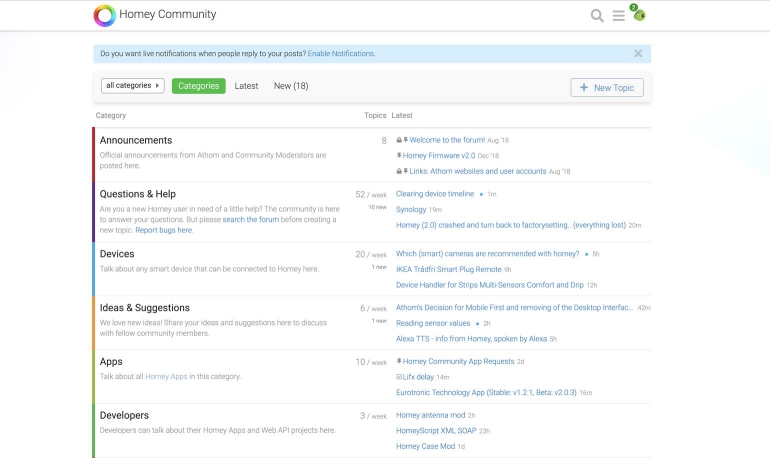Image resolution: width=770 pixels, height=458 pixels.
Task: Sort by the Topics column header
Action: point(375,116)
